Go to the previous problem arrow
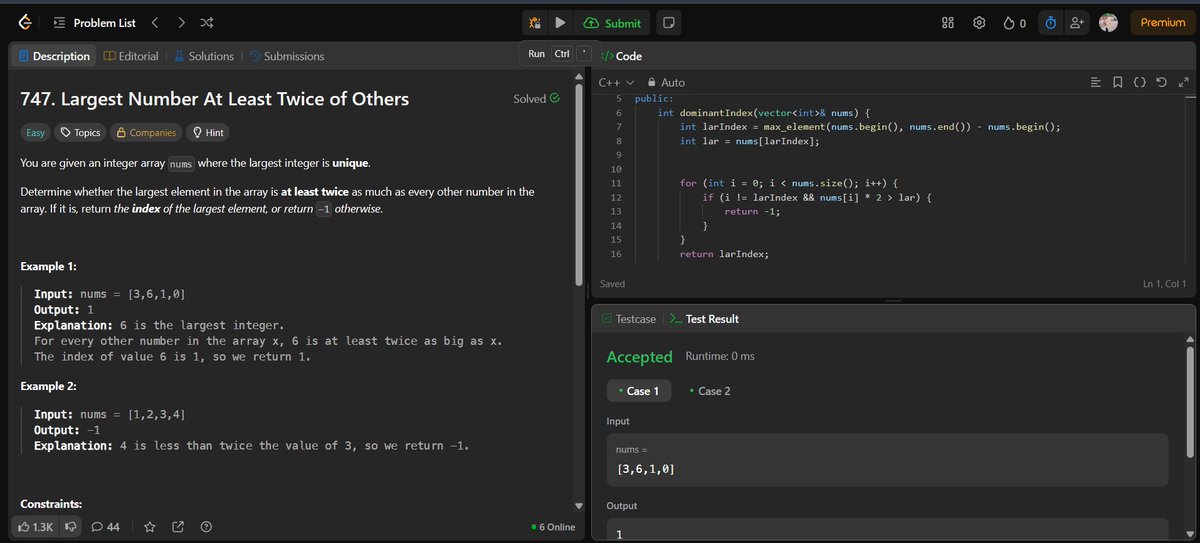This screenshot has height=543, width=1200. click(154, 22)
